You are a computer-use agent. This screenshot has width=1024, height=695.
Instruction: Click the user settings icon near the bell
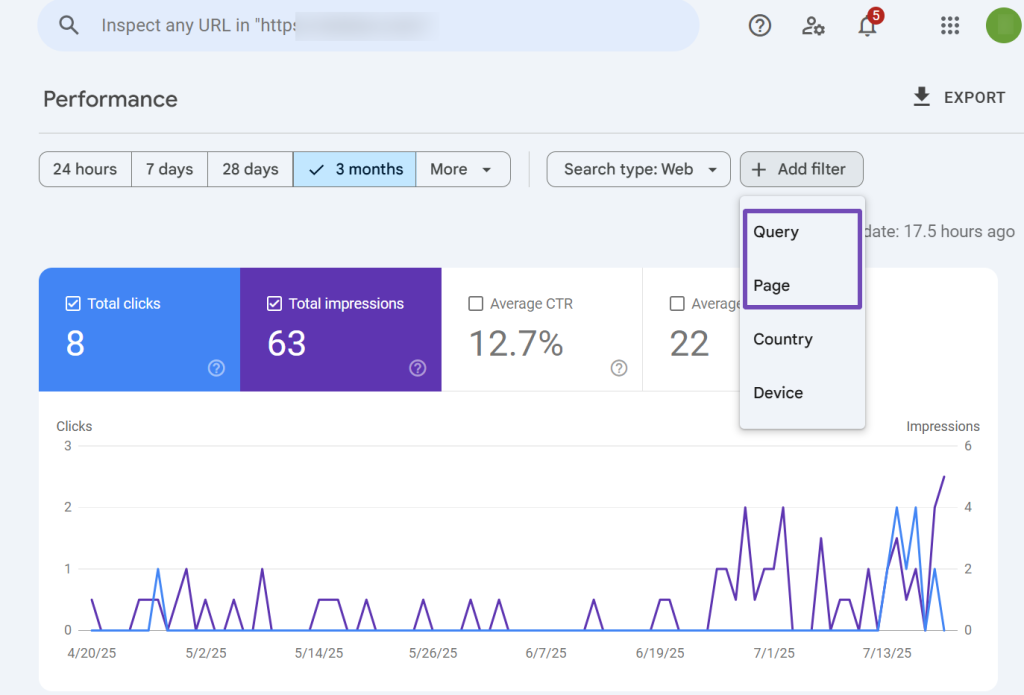813,26
